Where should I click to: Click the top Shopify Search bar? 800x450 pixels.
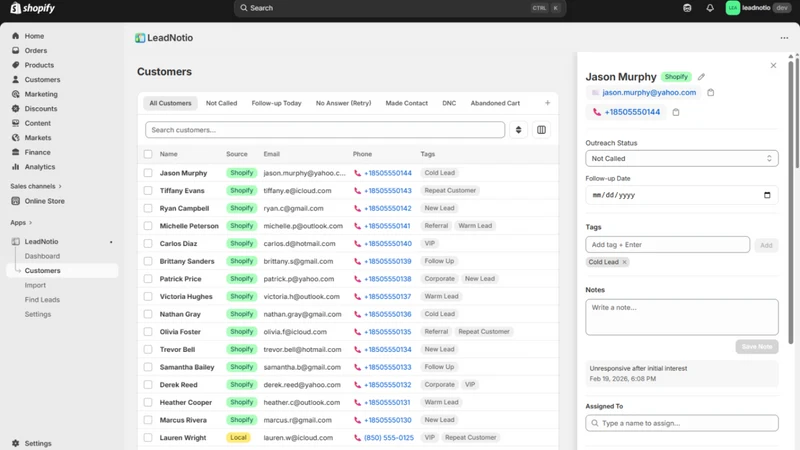[400, 8]
